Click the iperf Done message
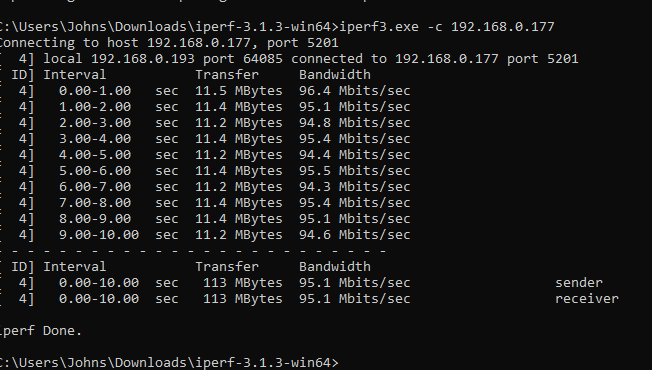 coord(41,331)
